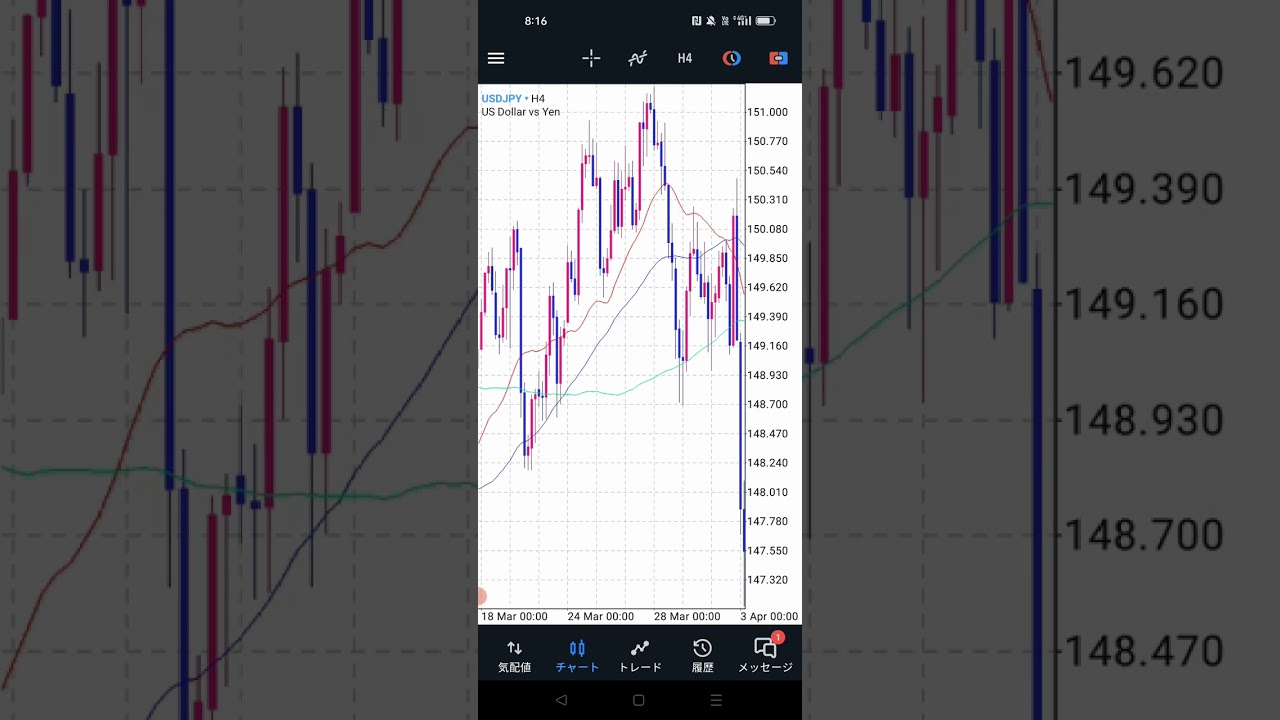Toggle the crosshair cursor tool

coord(591,58)
